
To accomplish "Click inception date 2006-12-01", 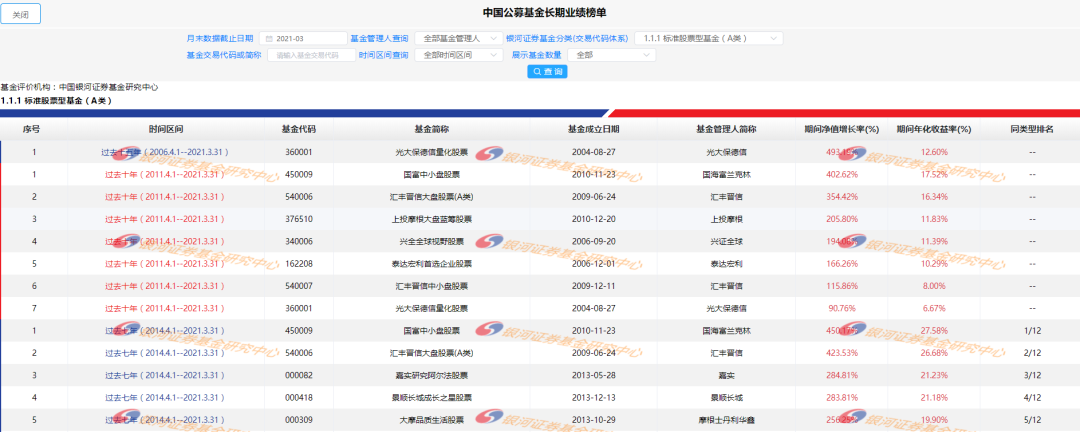I will (x=593, y=264).
